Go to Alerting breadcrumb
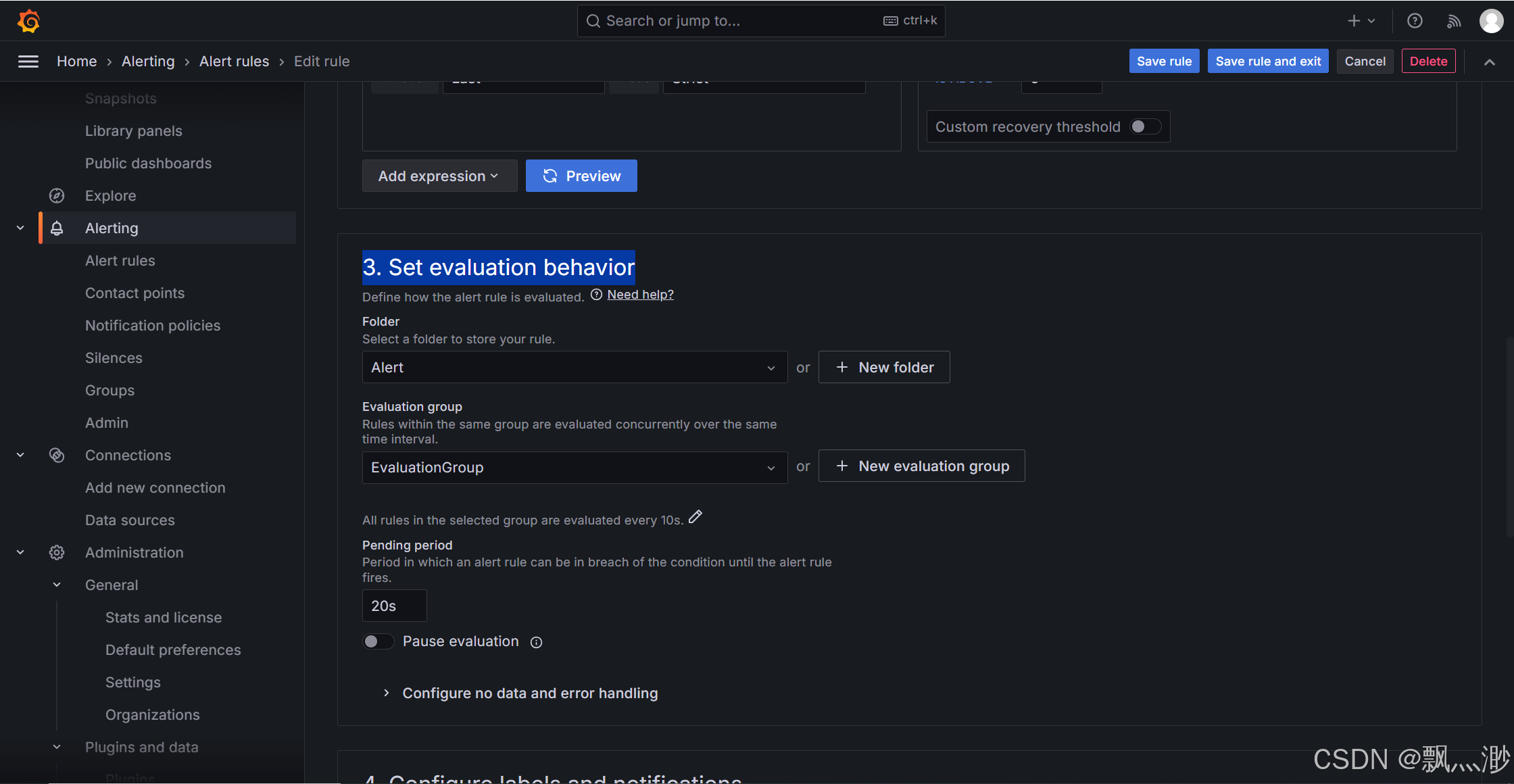 coord(148,62)
